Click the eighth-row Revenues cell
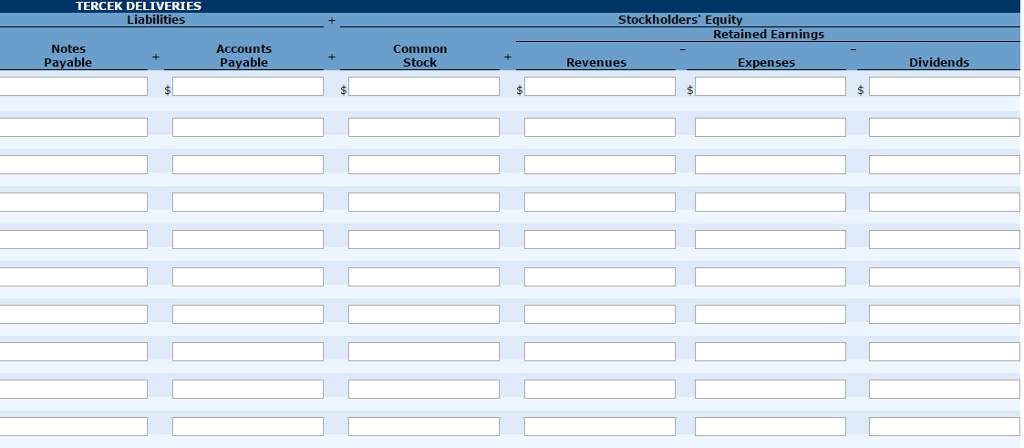The height and width of the screenshot is (448, 1024). click(x=600, y=351)
